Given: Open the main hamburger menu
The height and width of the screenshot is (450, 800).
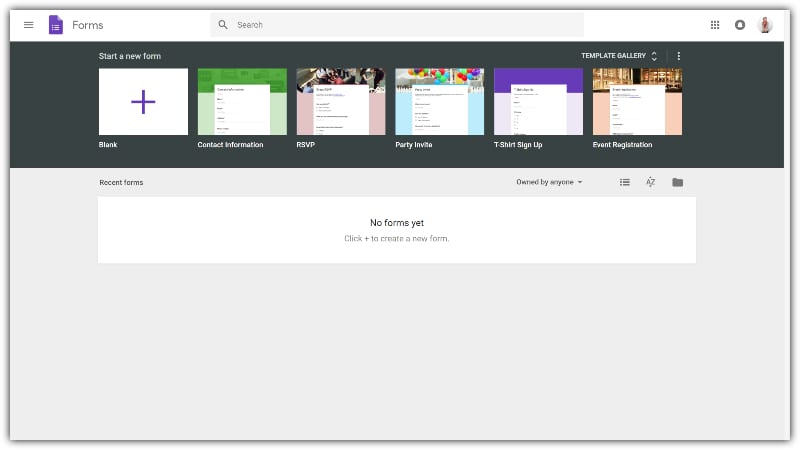Looking at the screenshot, I should [28, 25].
